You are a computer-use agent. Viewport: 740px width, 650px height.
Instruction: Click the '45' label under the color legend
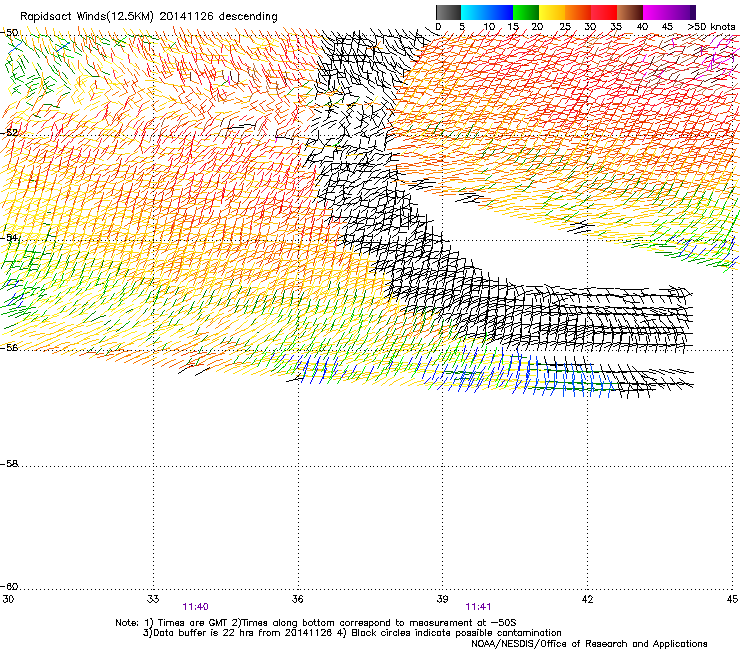click(667, 27)
